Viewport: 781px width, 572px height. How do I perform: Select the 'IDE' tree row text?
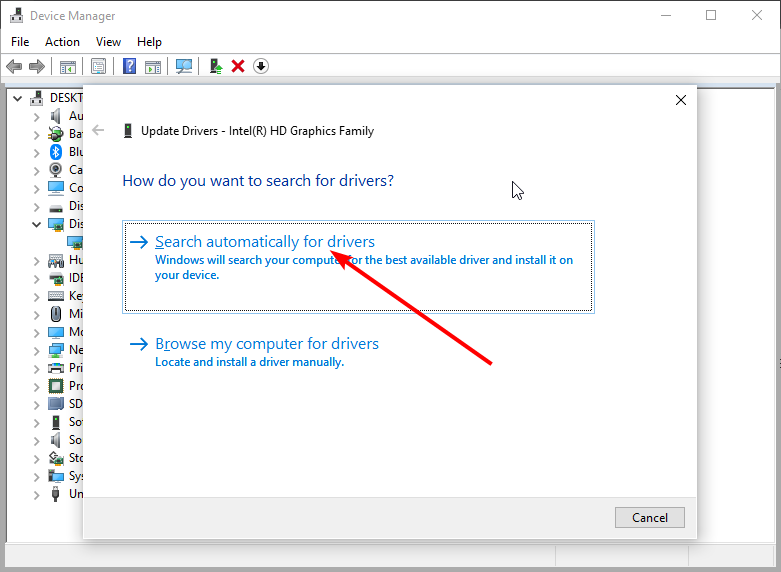[x=76, y=278]
